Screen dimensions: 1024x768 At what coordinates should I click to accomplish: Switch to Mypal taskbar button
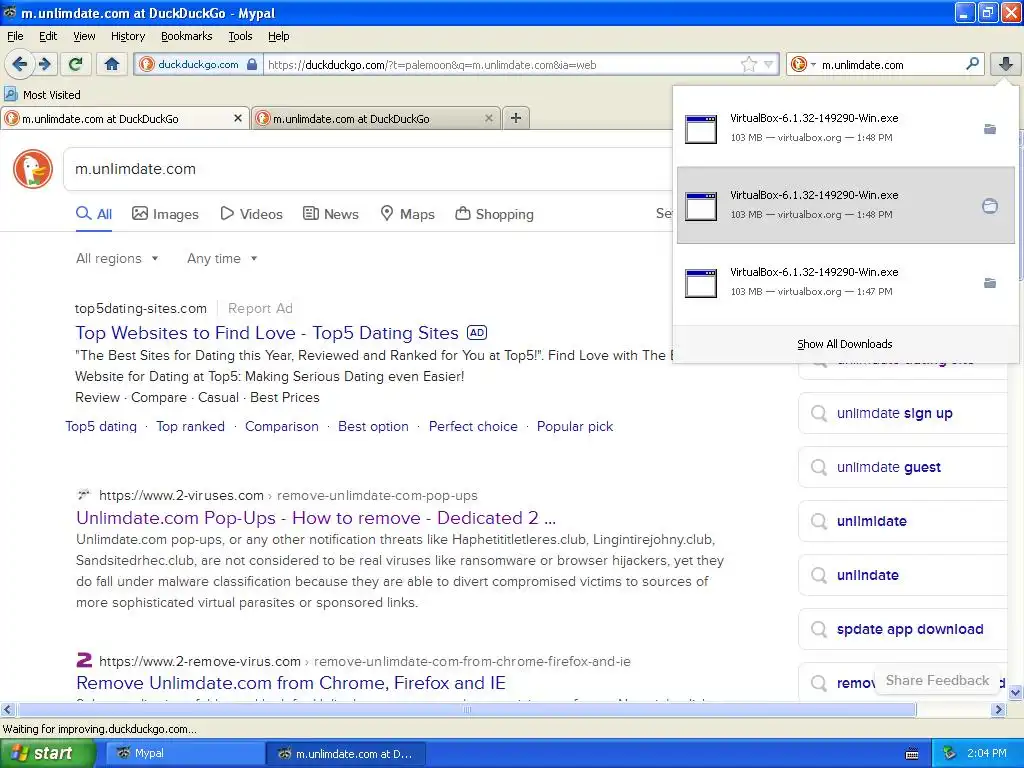point(185,754)
